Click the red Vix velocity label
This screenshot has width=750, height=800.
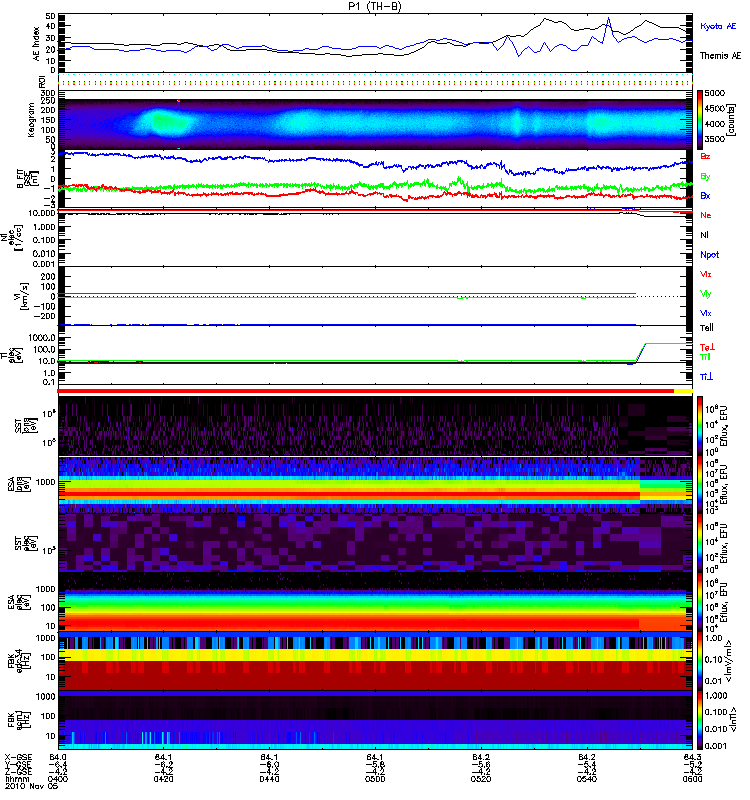tap(705, 274)
